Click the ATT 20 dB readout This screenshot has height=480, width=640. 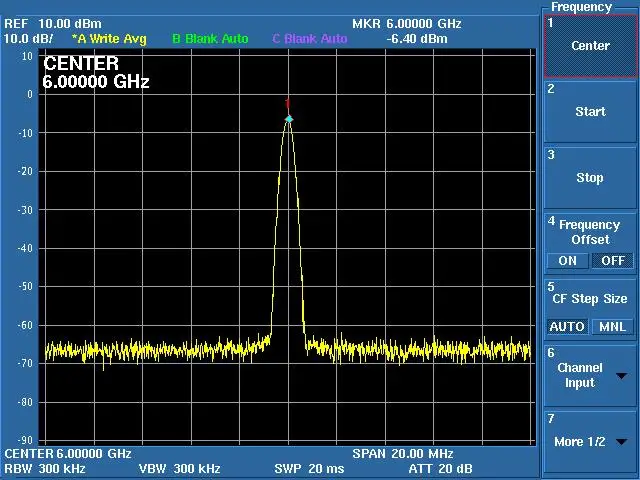tap(440, 469)
